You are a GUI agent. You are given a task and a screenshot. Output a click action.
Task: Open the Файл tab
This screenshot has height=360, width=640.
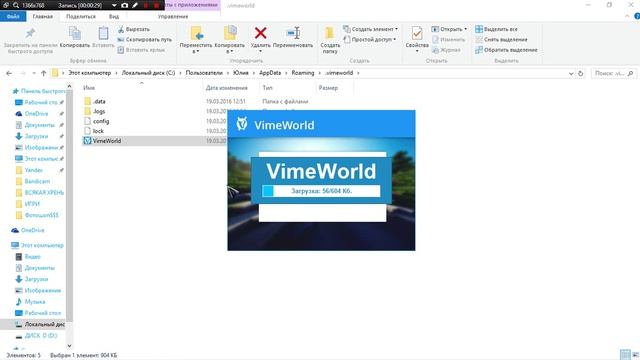[13, 17]
